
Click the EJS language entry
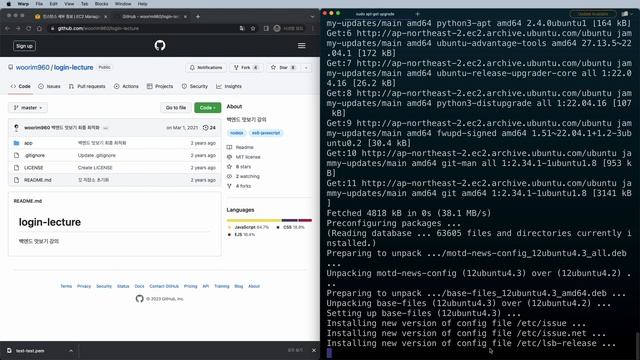[242, 235]
